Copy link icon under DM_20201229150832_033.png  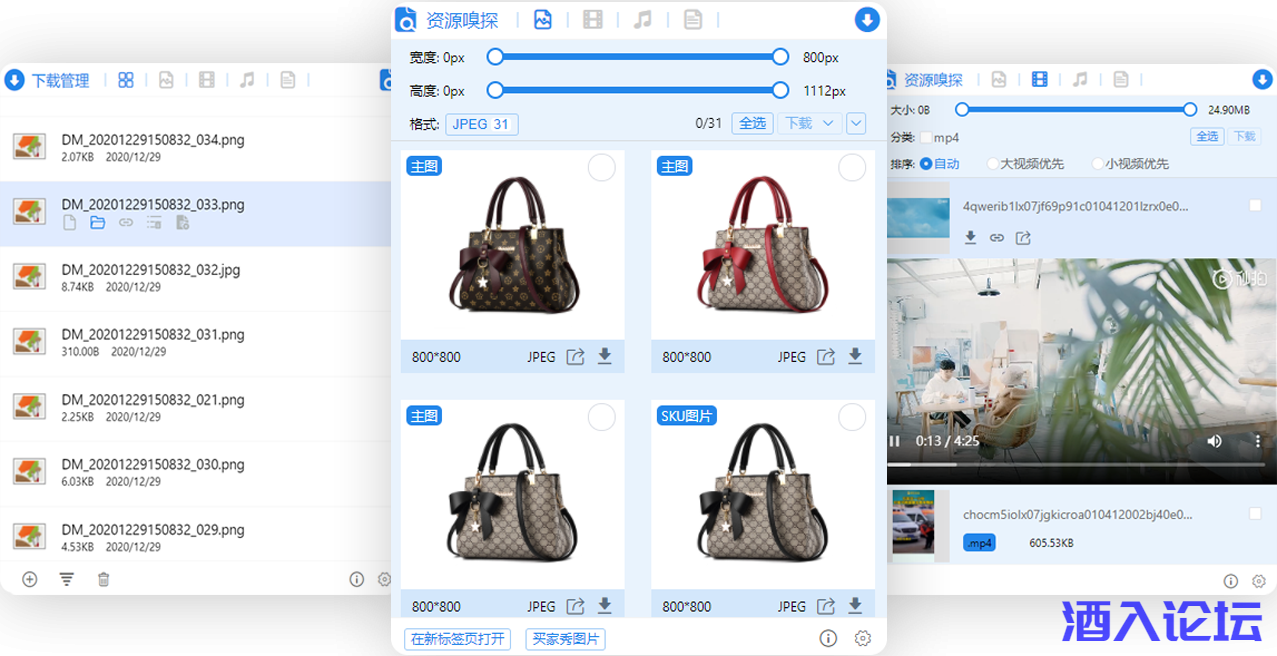(x=125, y=223)
